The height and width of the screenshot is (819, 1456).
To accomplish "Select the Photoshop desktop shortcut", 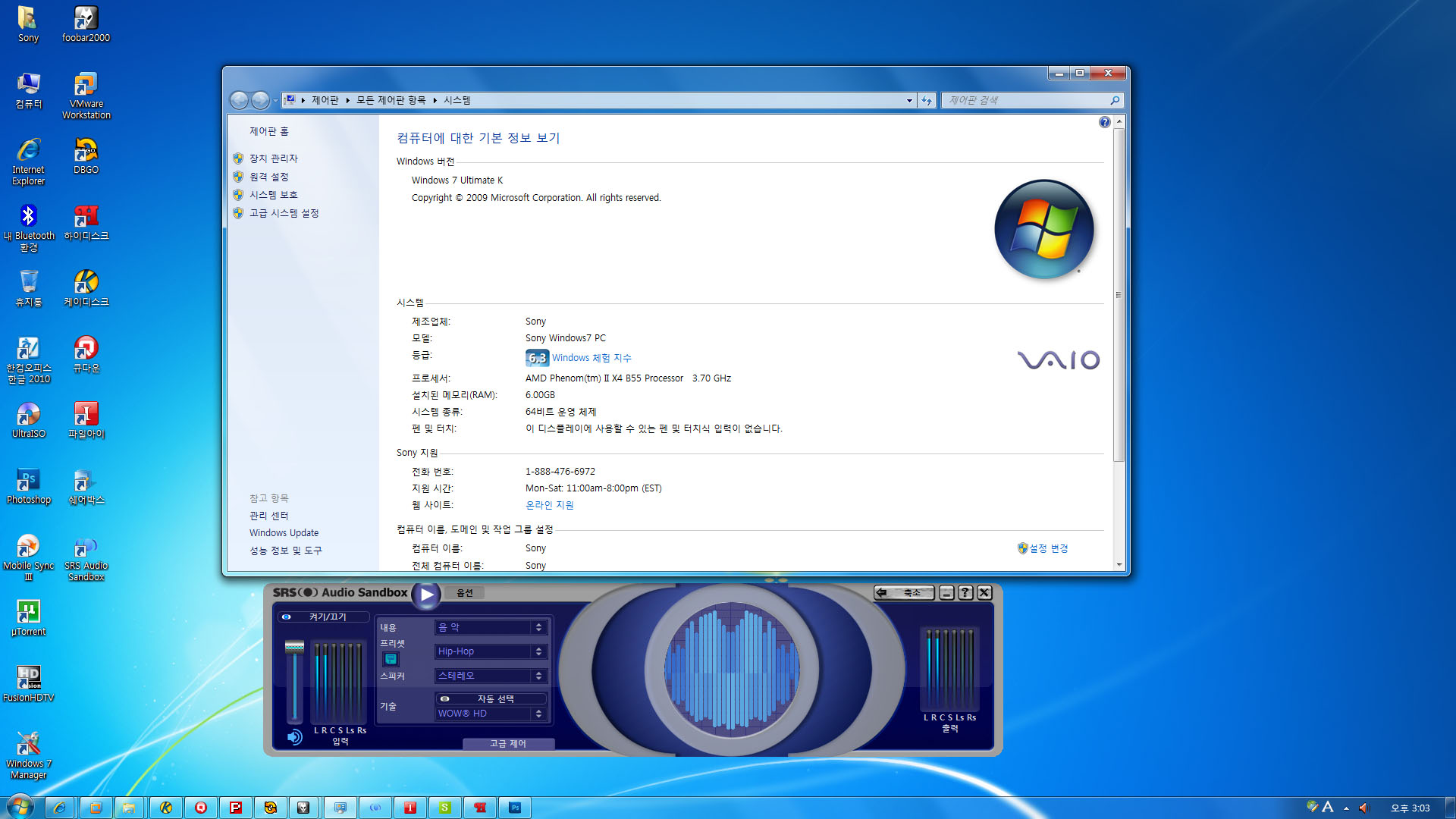I will (28, 486).
